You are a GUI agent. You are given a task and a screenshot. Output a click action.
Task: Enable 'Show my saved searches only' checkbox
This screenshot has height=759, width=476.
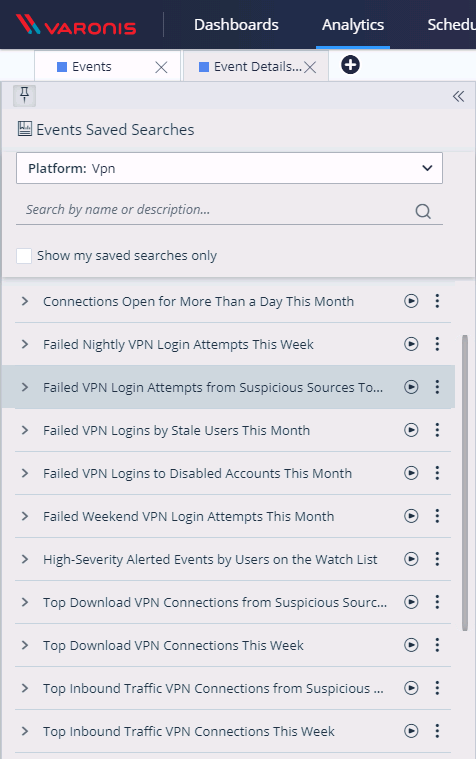coord(24,256)
